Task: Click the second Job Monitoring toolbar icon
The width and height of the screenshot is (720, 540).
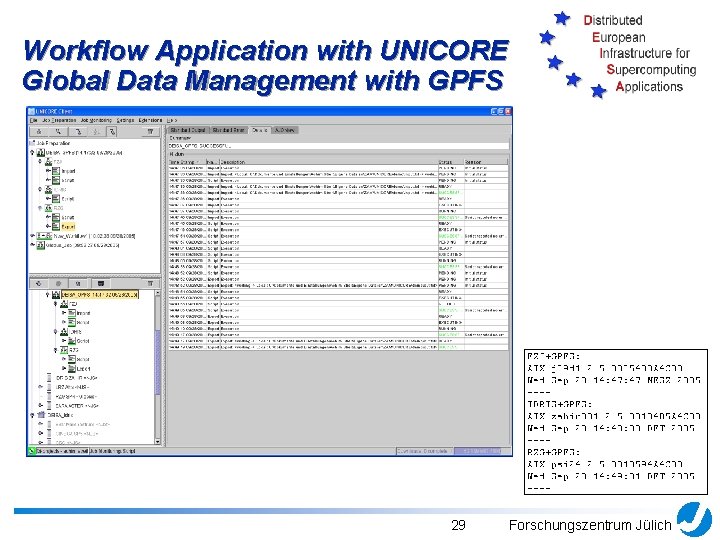Action: [x=58, y=284]
